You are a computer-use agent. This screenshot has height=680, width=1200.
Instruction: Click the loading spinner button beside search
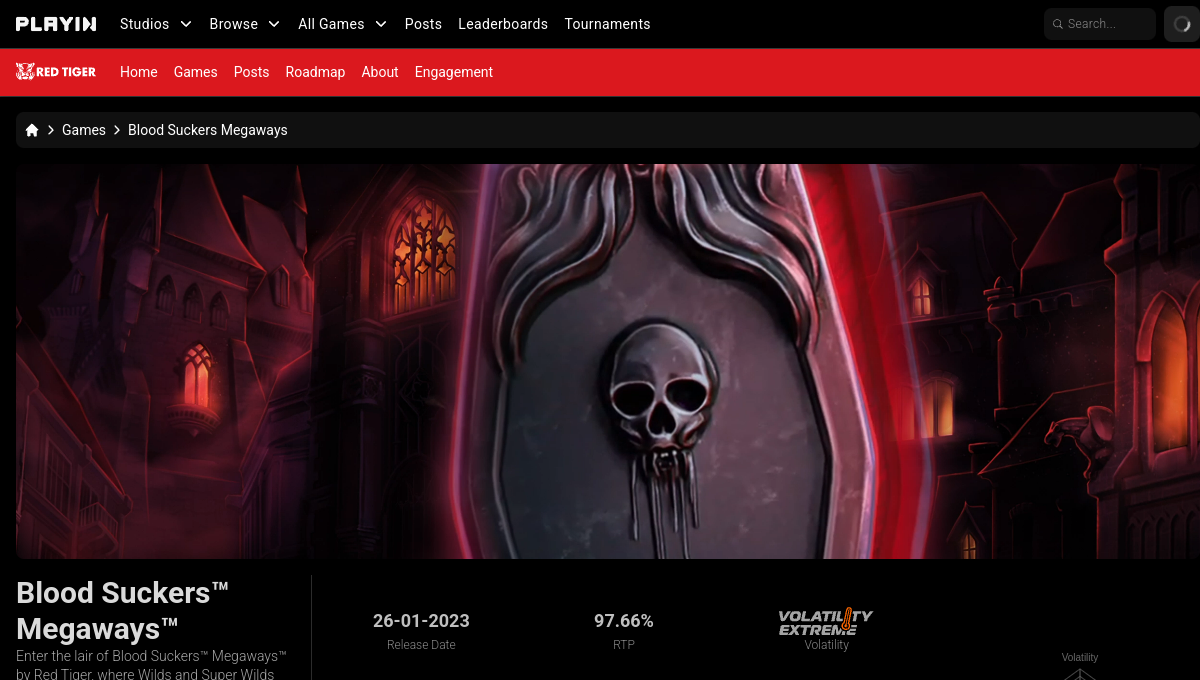click(1182, 24)
